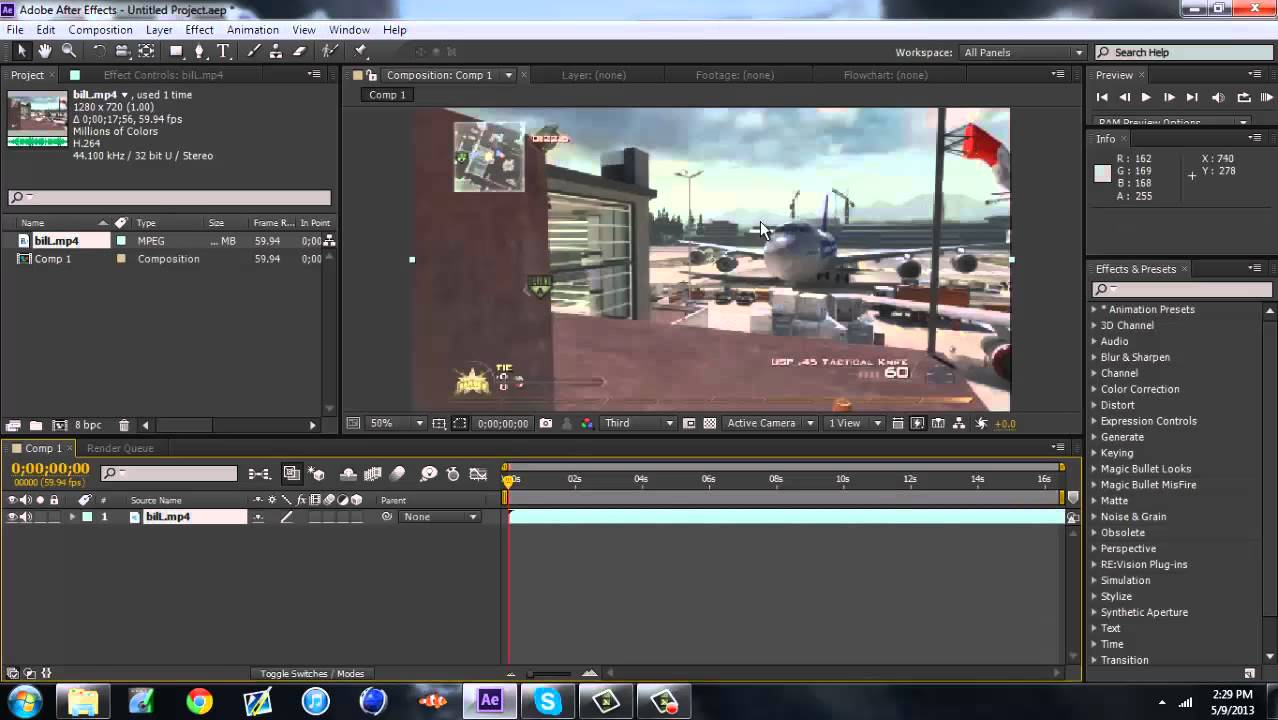Select the Clone Stamp tool
This screenshot has height=720, width=1278.
pyautogui.click(x=277, y=52)
